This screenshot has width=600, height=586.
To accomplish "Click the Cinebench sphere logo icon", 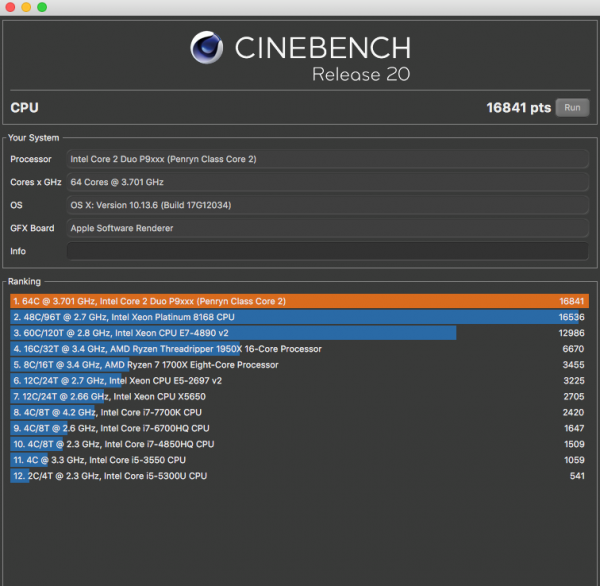I will pos(206,49).
